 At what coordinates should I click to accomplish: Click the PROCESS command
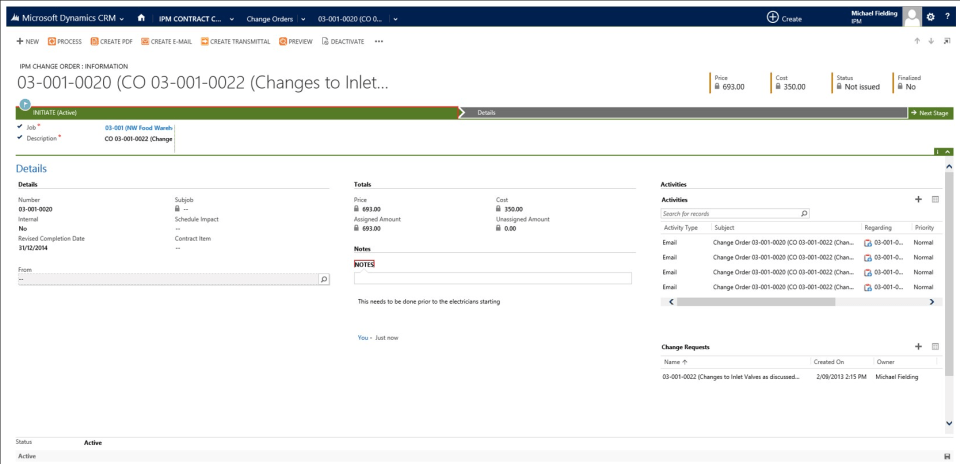coord(65,42)
